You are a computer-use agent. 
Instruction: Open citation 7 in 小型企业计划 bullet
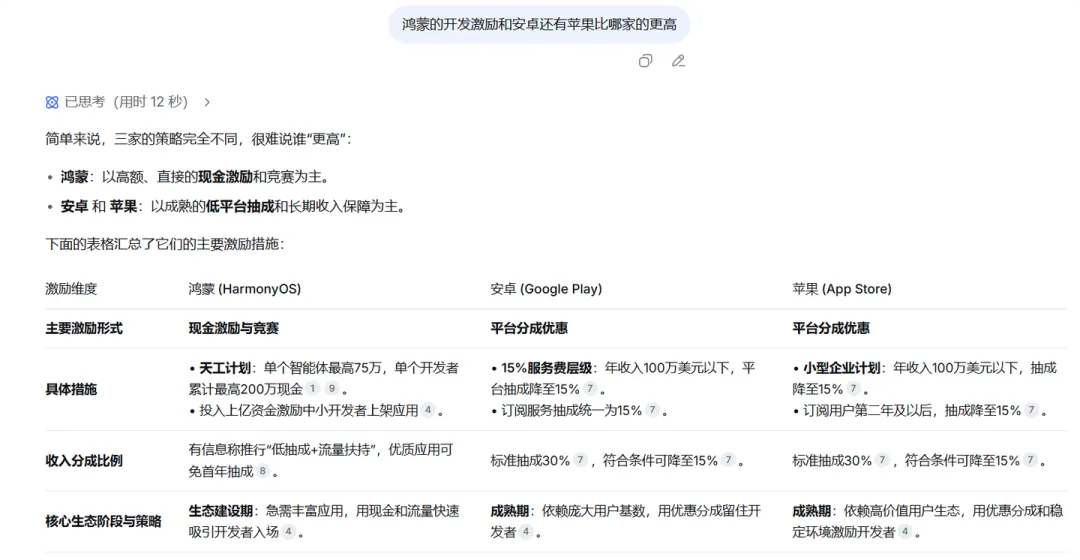click(x=853, y=388)
